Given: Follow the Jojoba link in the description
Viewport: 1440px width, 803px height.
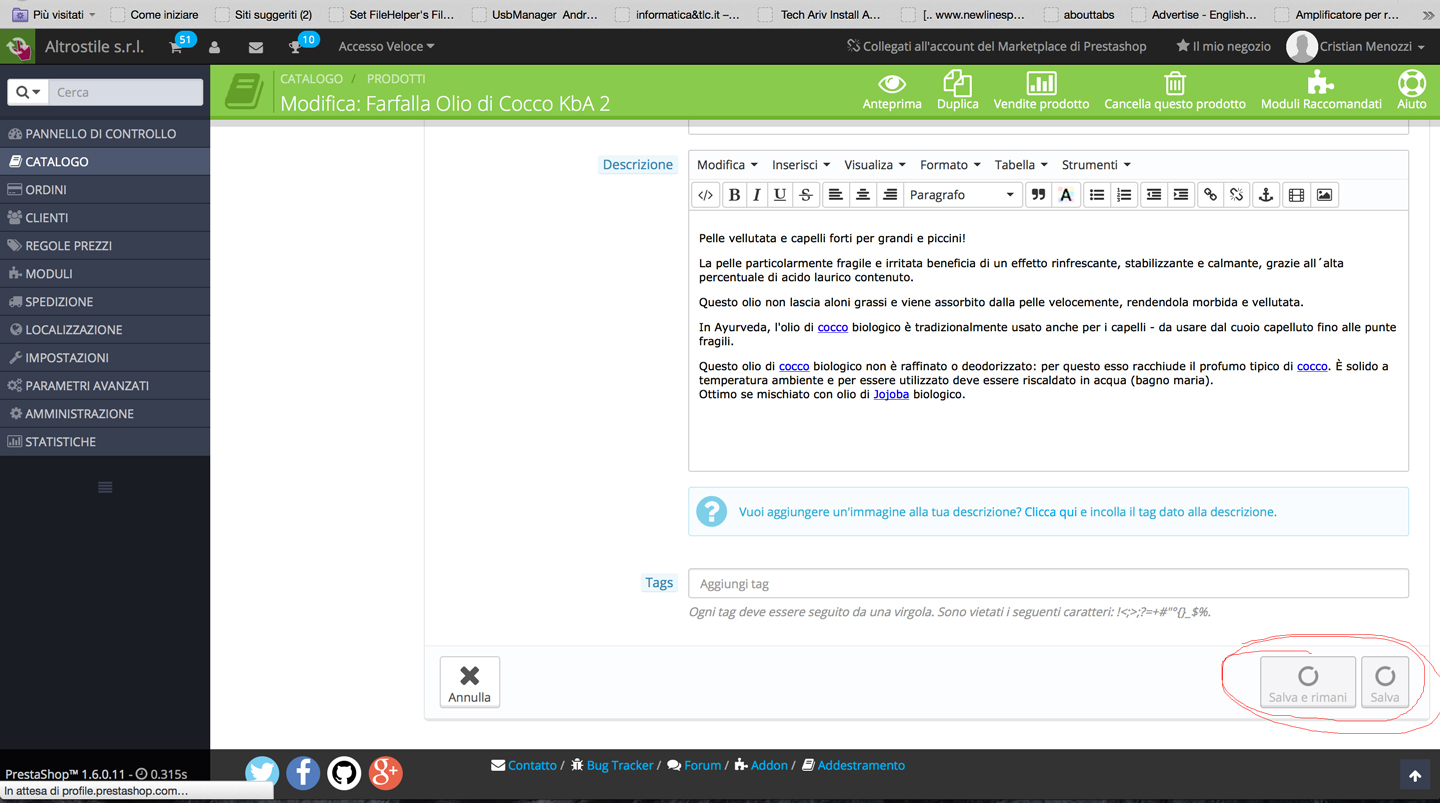Looking at the screenshot, I should click(x=891, y=395).
